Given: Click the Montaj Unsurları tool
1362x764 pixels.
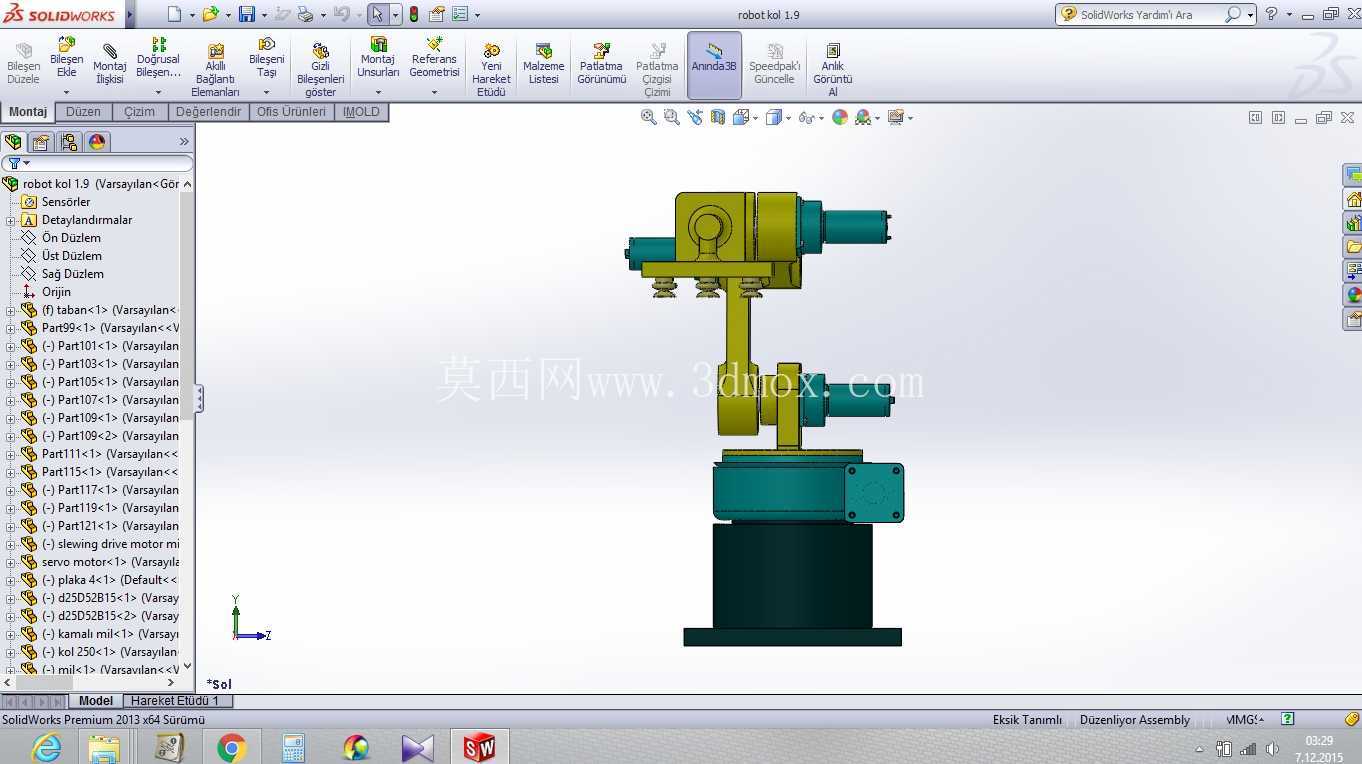Looking at the screenshot, I should [x=378, y=59].
